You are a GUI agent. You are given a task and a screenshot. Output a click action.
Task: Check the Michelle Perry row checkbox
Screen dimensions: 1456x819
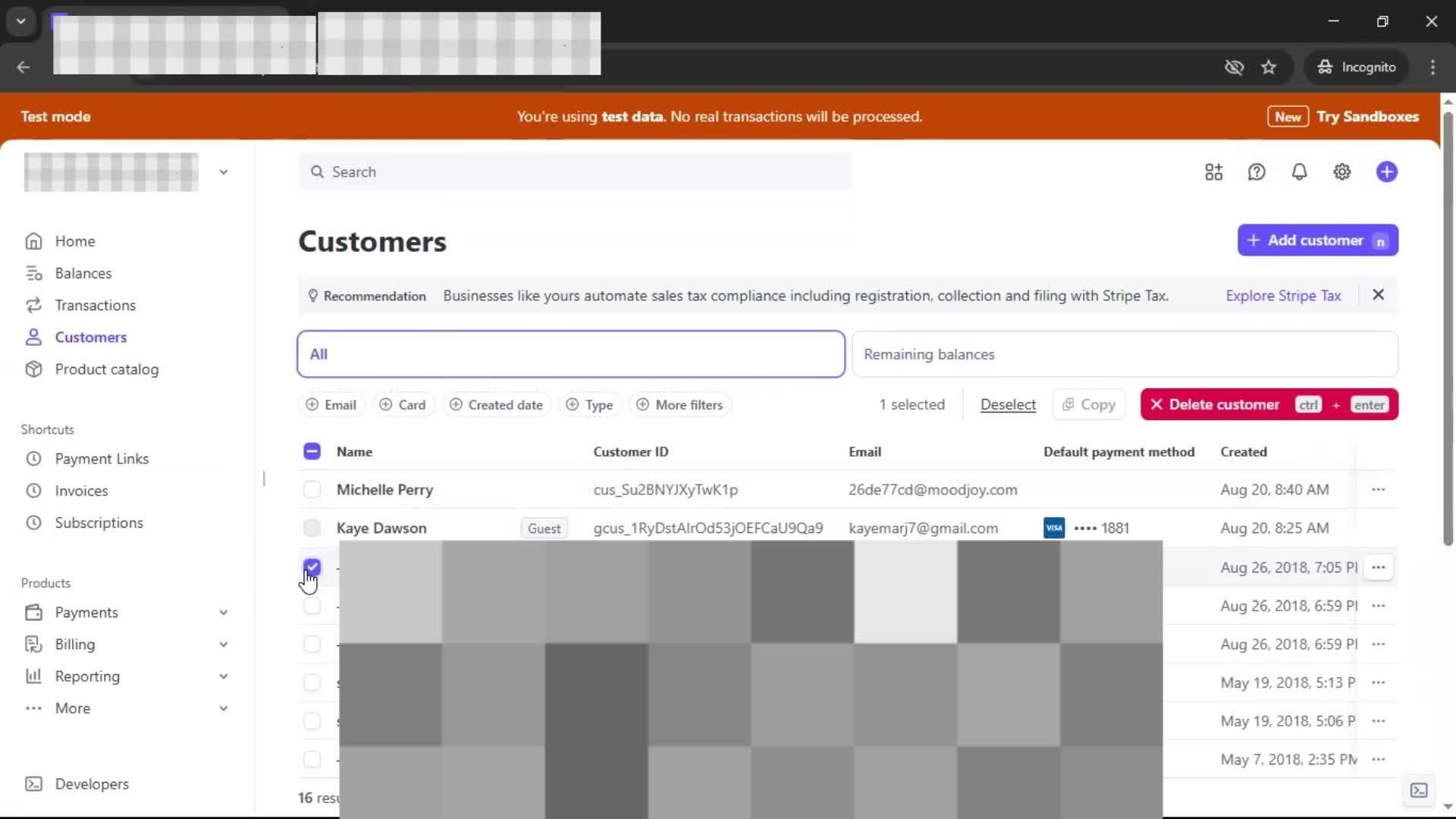coord(312,490)
